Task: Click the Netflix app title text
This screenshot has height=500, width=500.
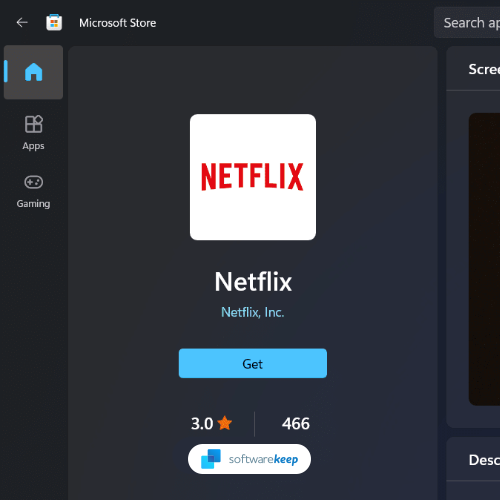Action: [253, 282]
